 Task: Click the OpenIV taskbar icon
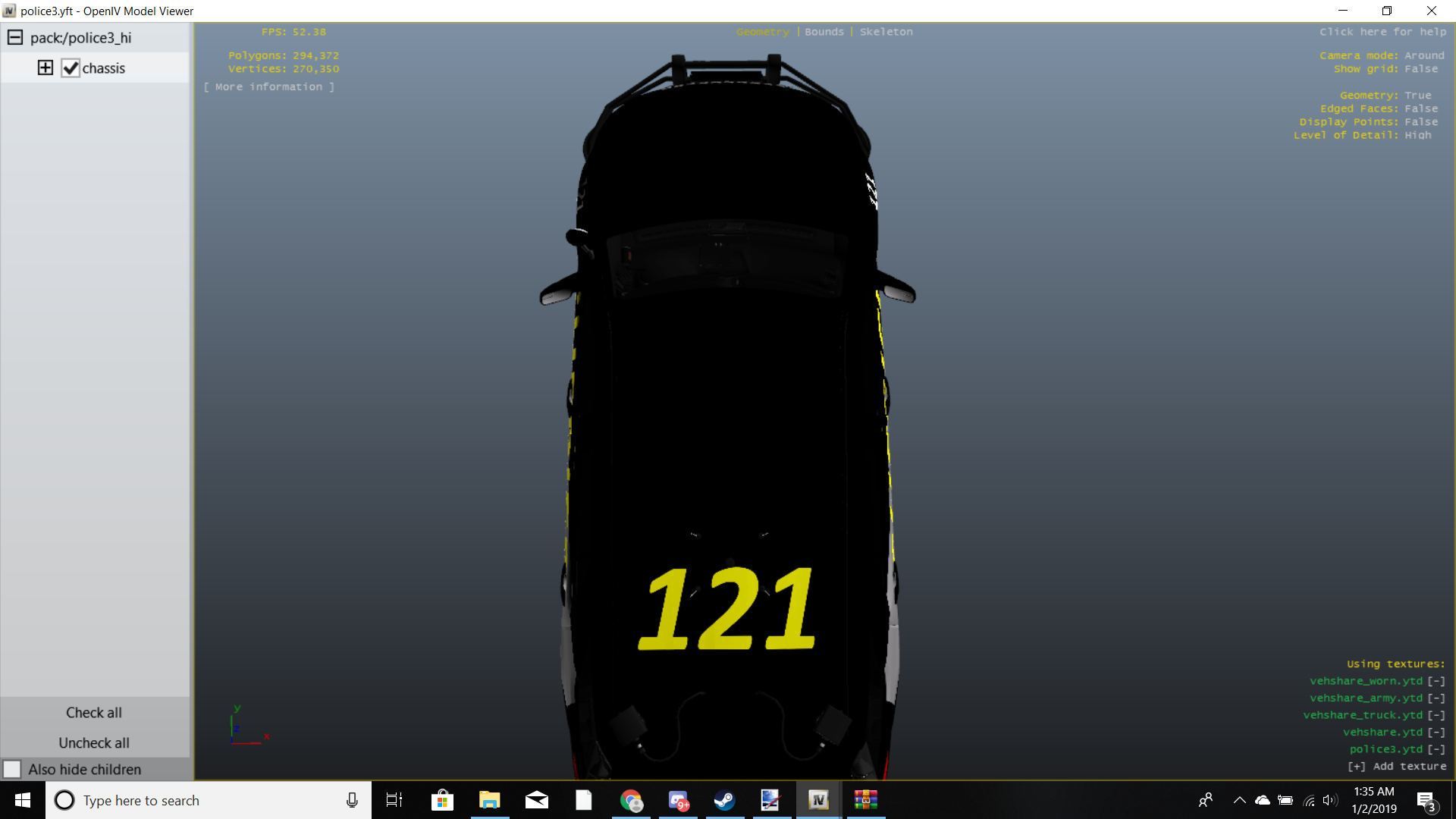tap(818, 800)
